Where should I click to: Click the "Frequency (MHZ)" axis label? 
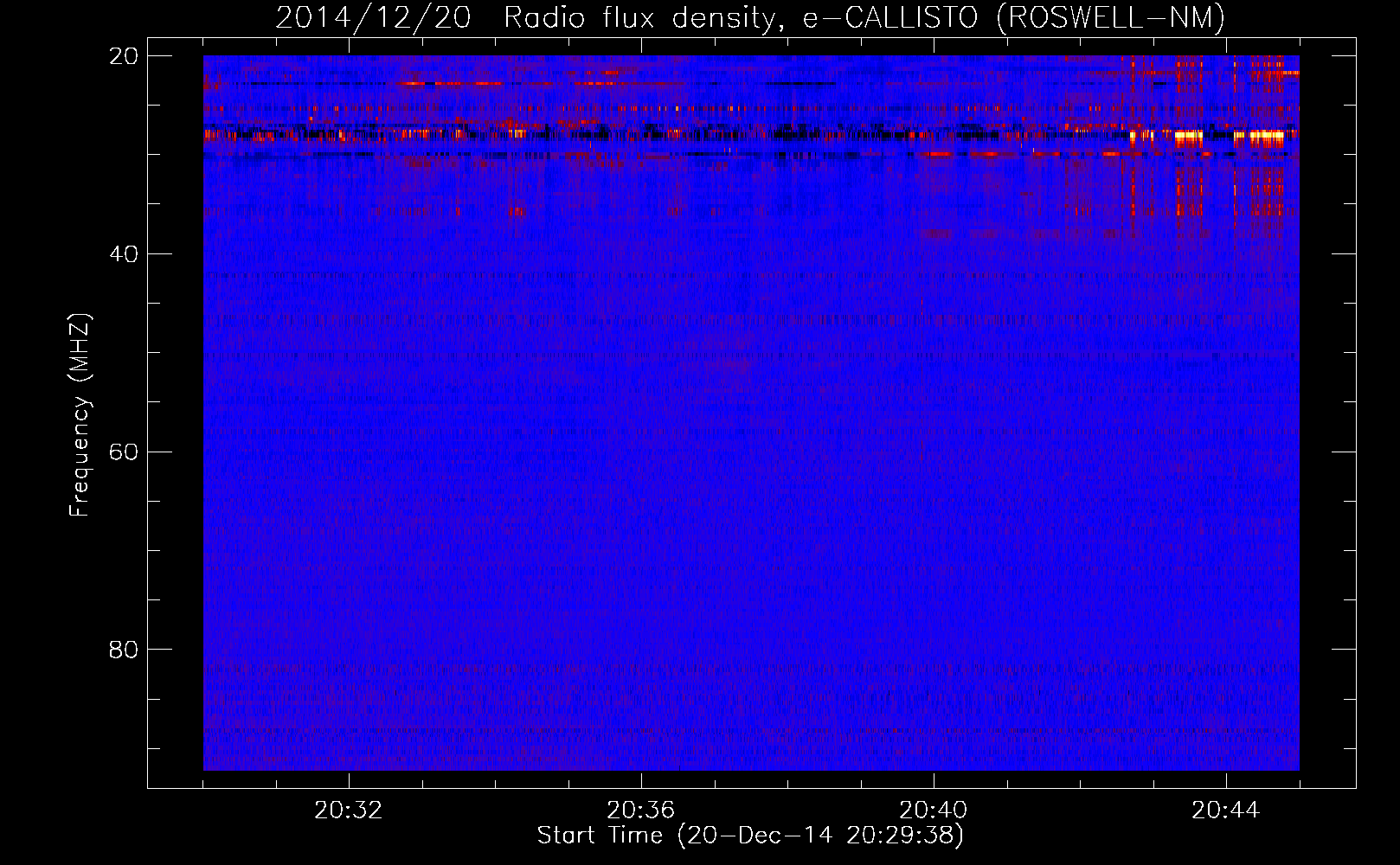pyautogui.click(x=80, y=415)
